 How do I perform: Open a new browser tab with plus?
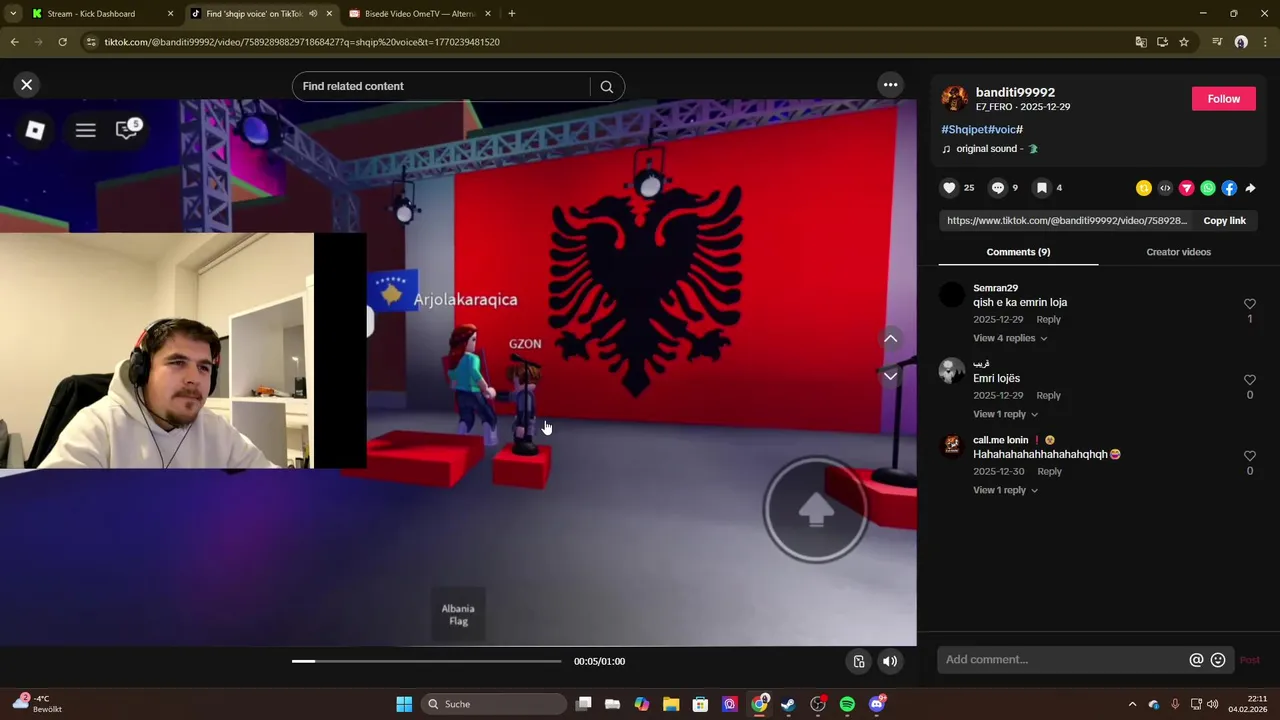[511, 14]
